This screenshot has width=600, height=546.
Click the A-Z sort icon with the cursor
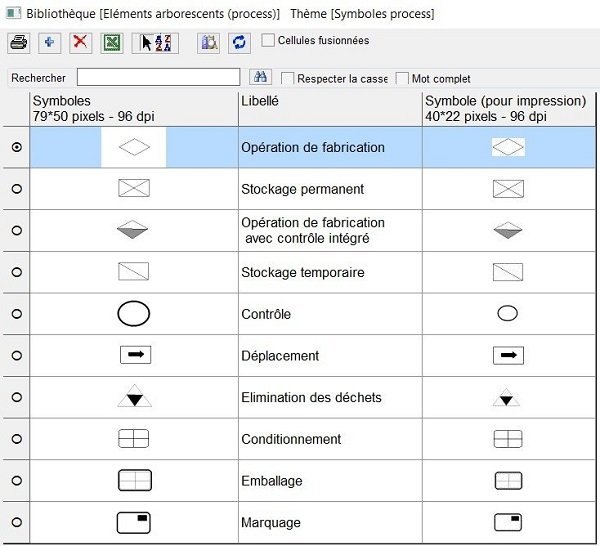[155, 42]
